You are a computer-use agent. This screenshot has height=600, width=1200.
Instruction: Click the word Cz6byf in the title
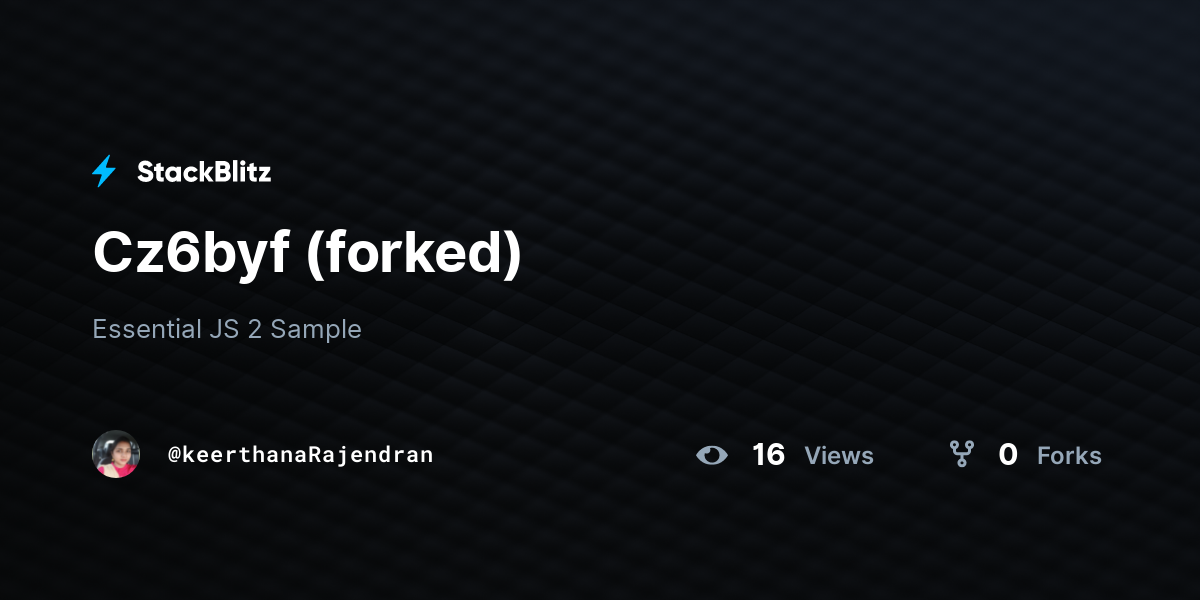point(191,254)
